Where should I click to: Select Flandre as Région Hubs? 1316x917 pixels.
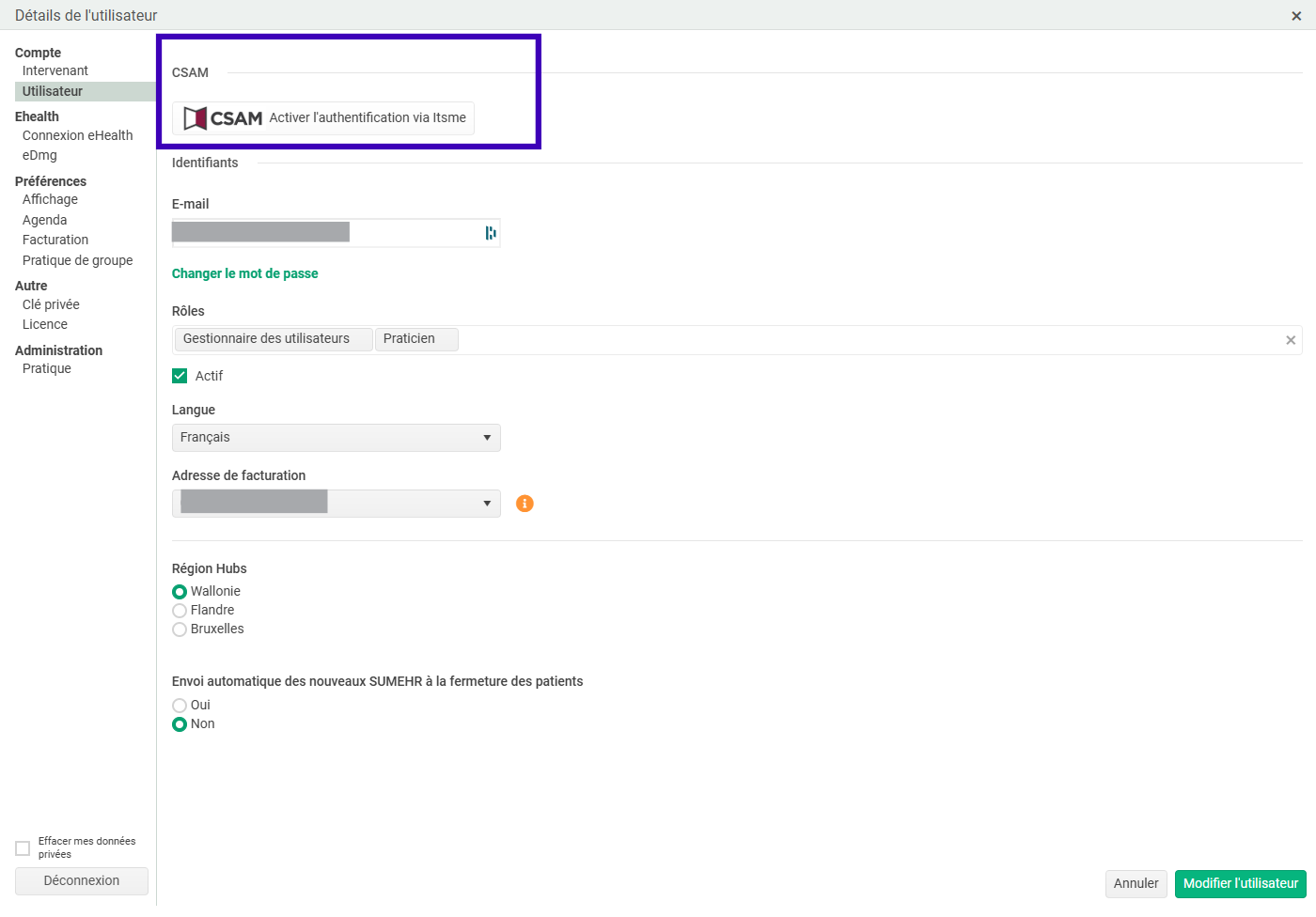(180, 611)
